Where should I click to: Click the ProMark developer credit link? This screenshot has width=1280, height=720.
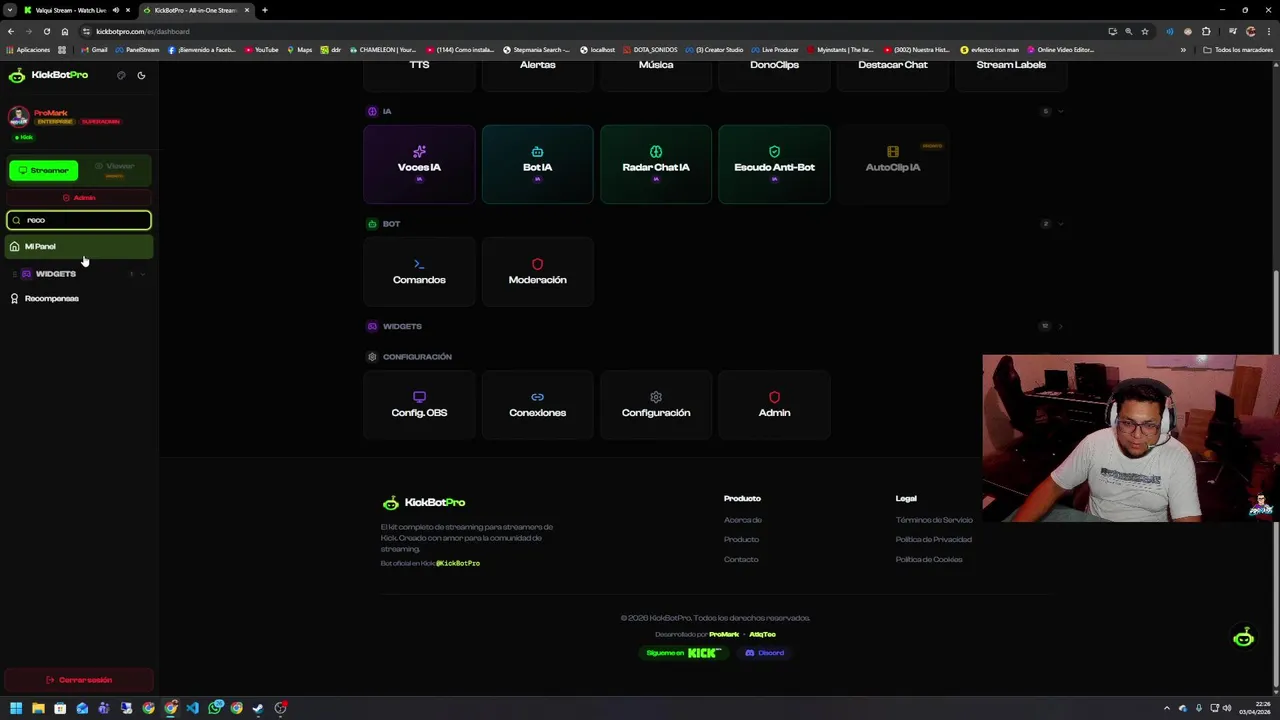724,634
